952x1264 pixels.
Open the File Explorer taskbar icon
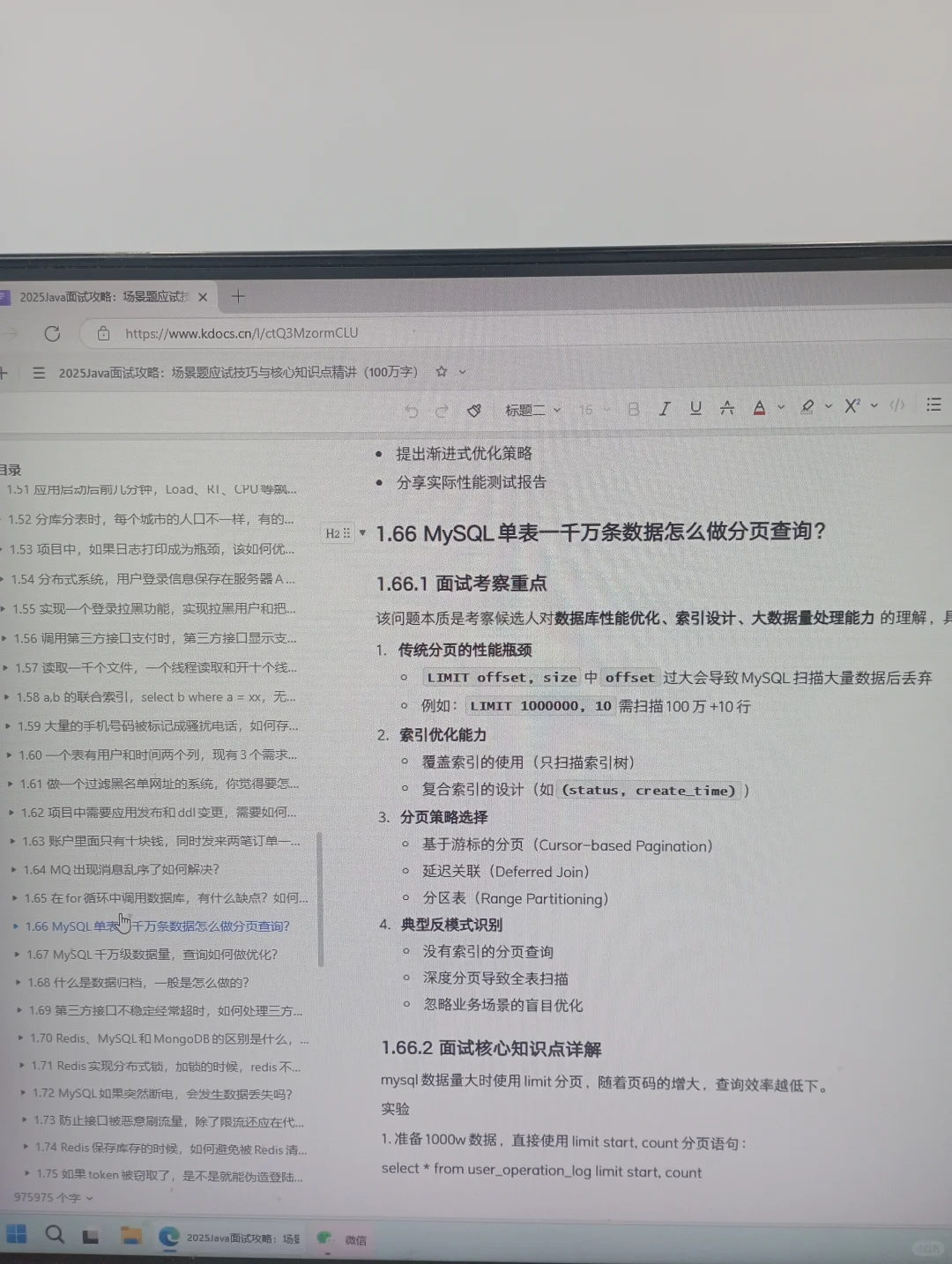[131, 1236]
